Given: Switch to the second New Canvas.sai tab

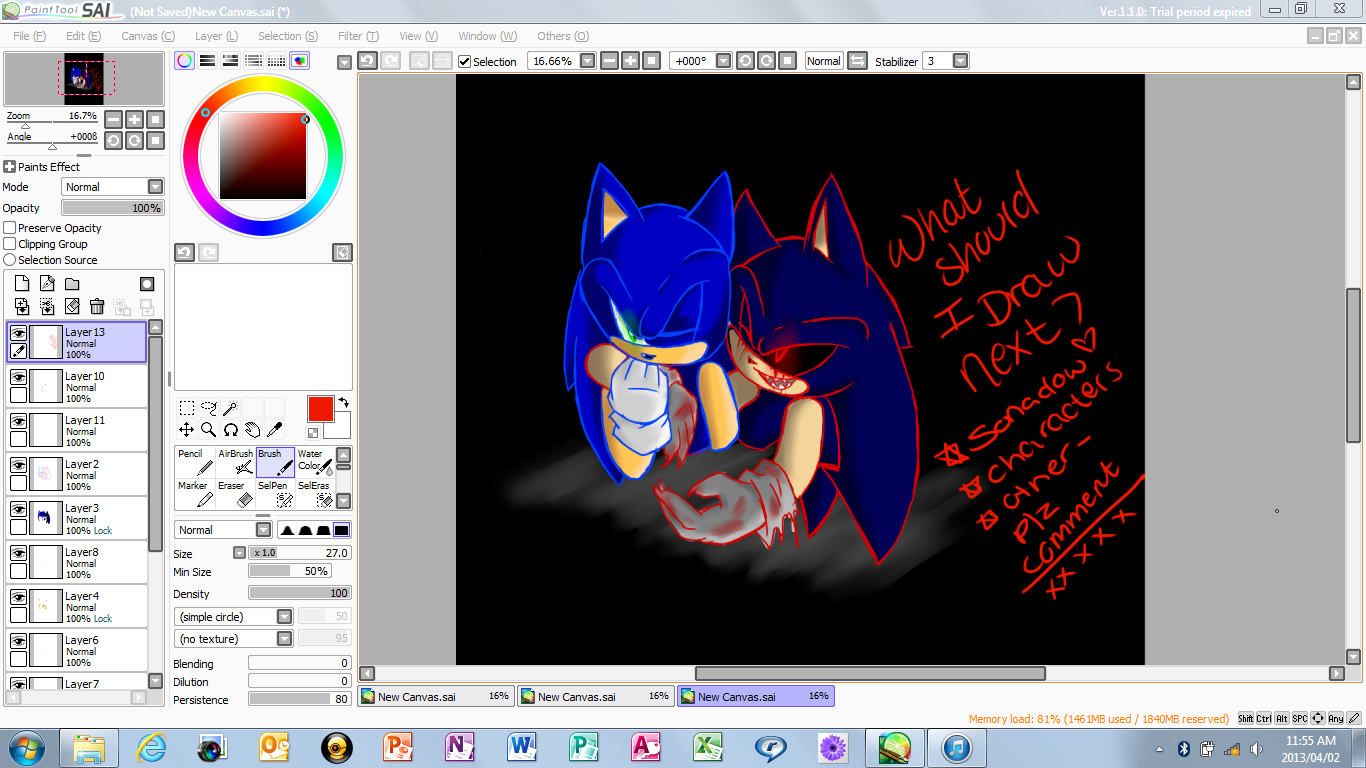Looking at the screenshot, I should coord(596,696).
